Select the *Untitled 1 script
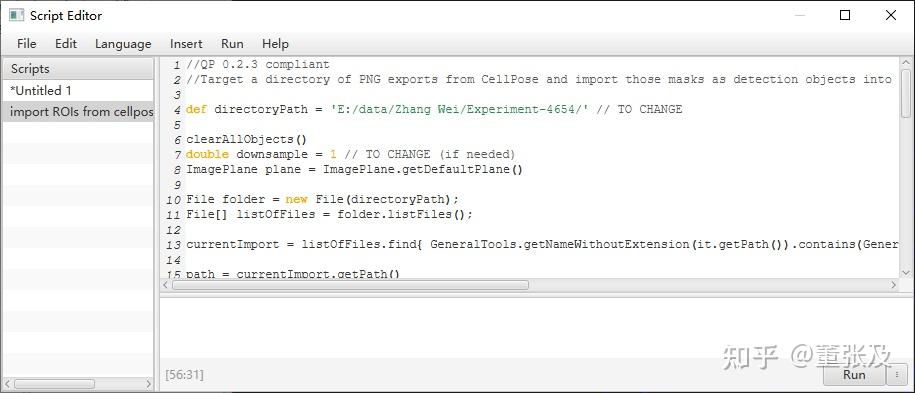This screenshot has height=393, width=915. [78, 91]
